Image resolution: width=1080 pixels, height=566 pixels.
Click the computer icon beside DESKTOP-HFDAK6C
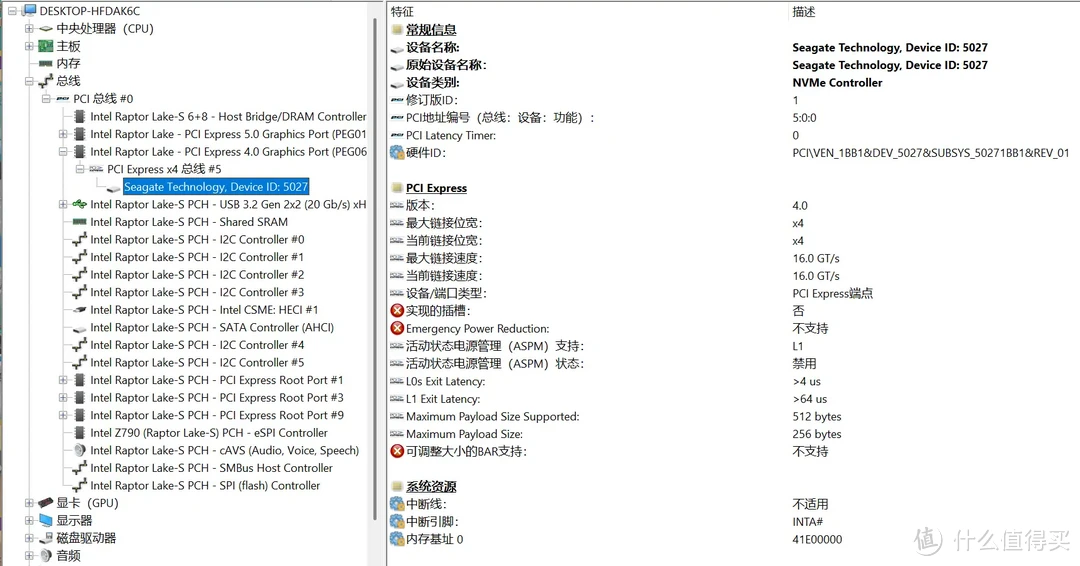point(30,10)
